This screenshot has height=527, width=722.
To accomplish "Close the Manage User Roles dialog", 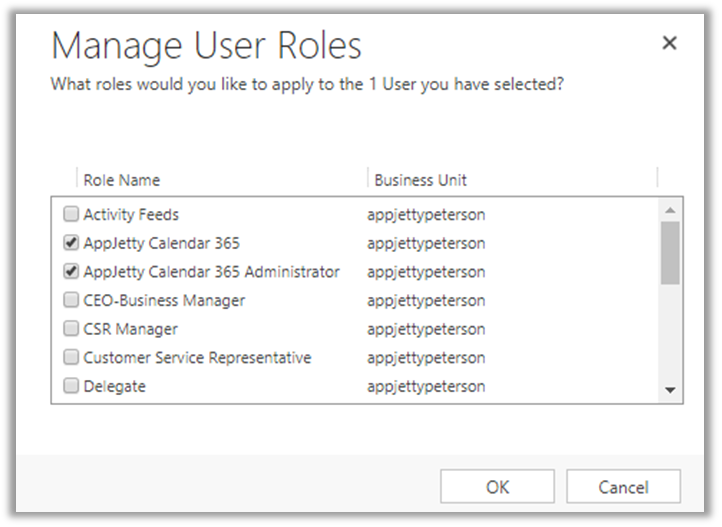I will pyautogui.click(x=669, y=43).
